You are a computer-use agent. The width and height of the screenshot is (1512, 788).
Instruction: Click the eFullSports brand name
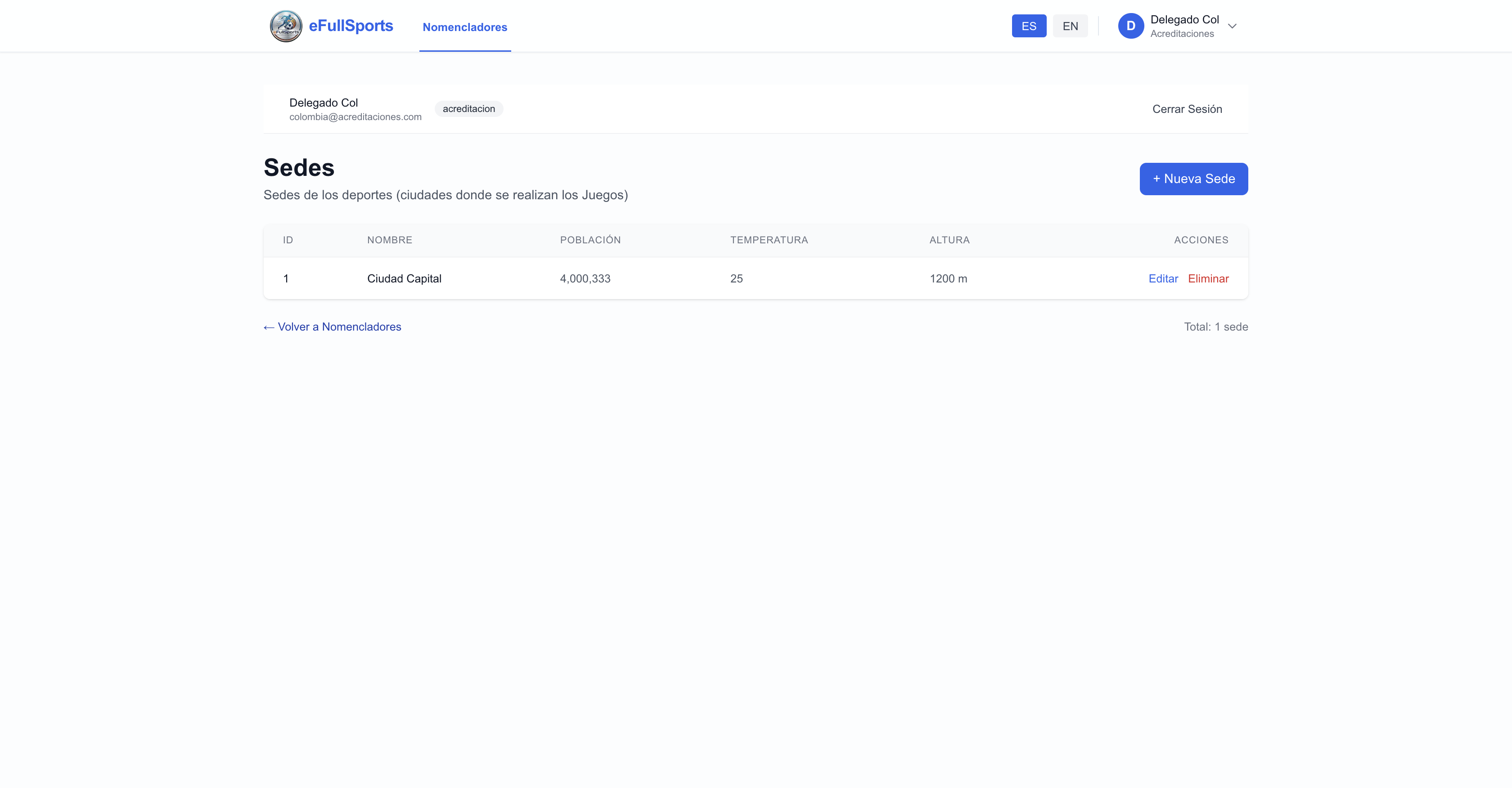click(x=351, y=26)
